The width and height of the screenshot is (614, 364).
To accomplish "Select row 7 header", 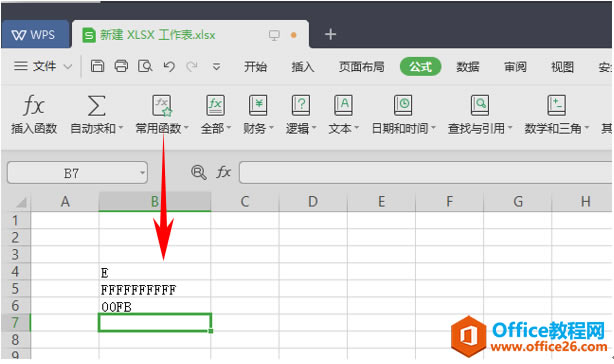I will pyautogui.click(x=15, y=323).
